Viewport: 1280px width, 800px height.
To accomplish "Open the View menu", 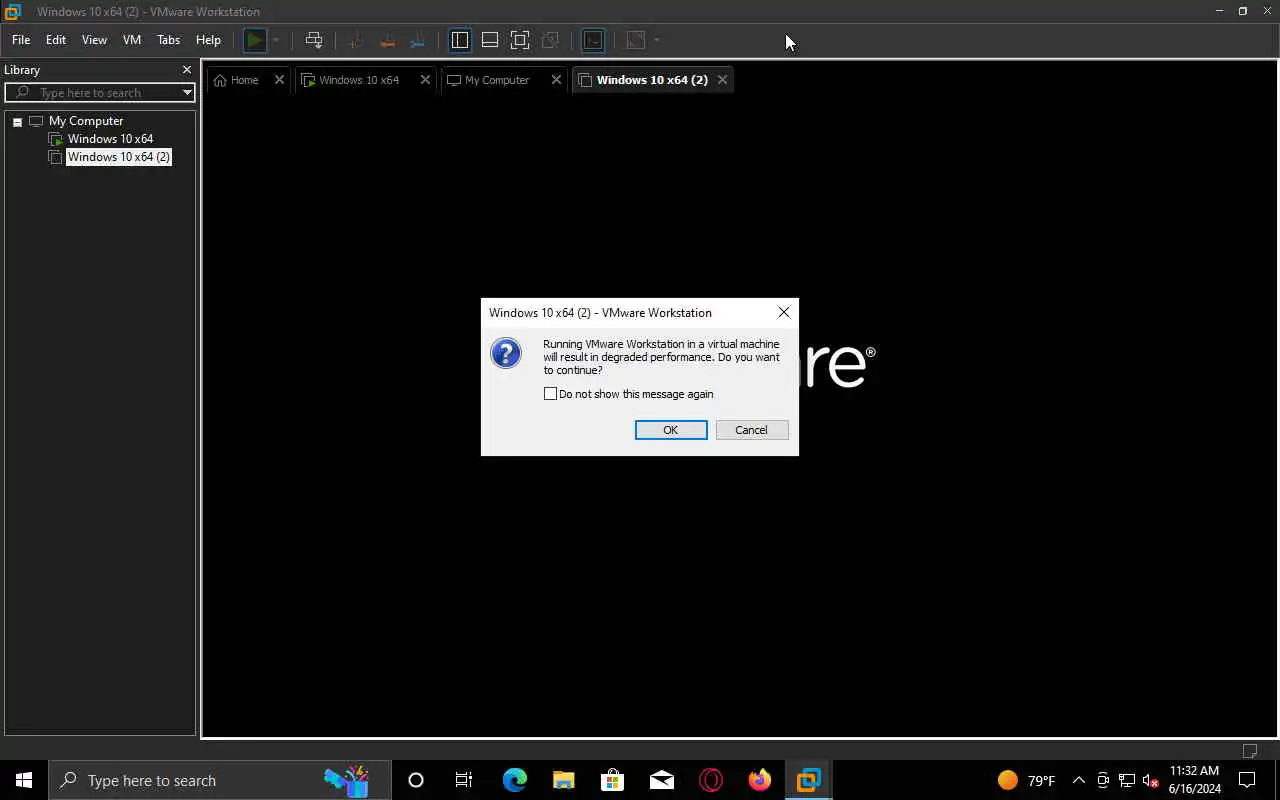I will coord(94,40).
